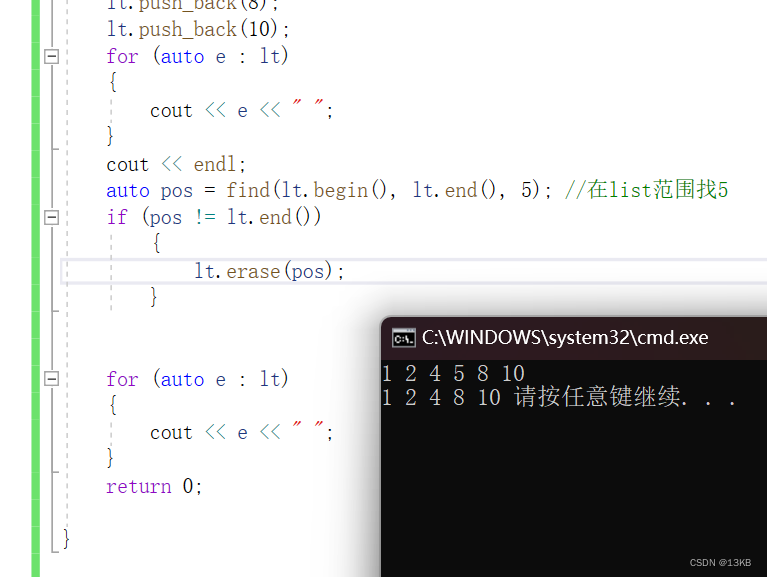The image size is (767, 577).
Task: Click the first for (auto e : lt) line
Action: [x=198, y=56]
